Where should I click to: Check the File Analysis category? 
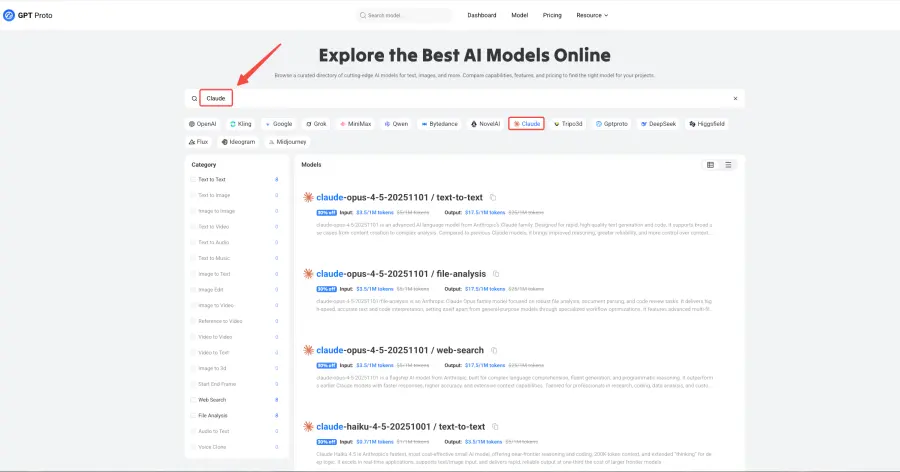[193, 416]
